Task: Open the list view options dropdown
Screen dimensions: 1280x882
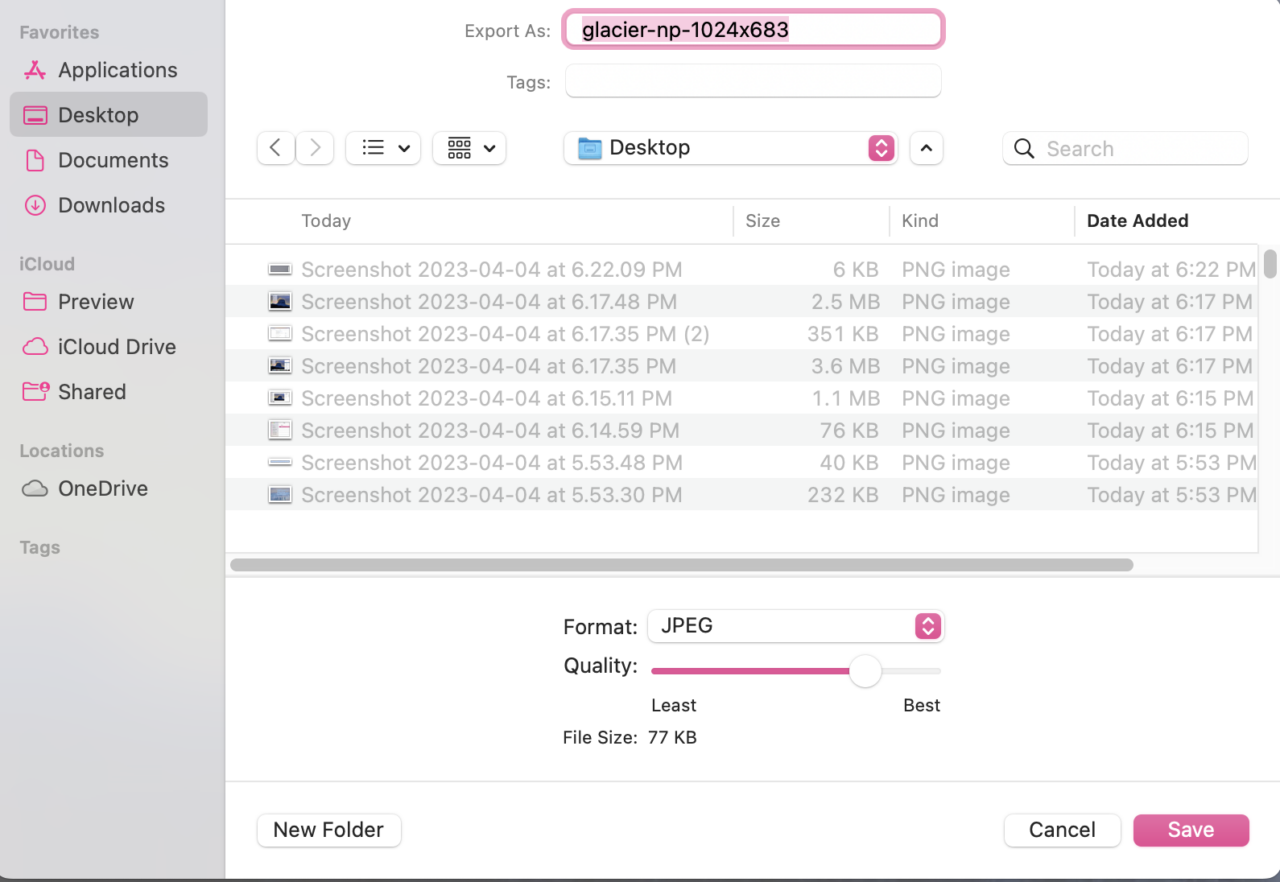Action: (x=383, y=147)
